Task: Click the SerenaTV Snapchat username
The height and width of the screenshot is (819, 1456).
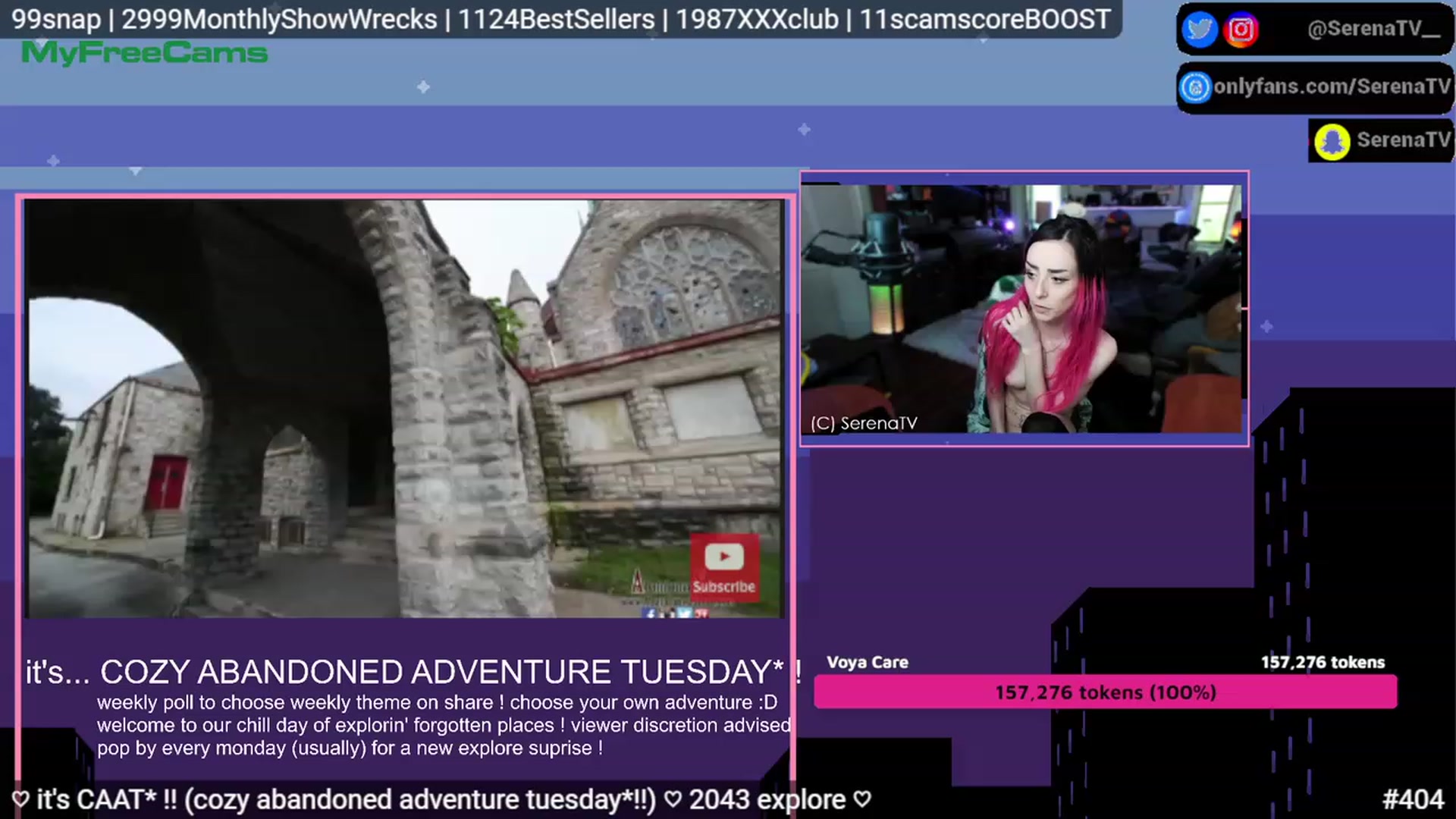Action: (1403, 140)
